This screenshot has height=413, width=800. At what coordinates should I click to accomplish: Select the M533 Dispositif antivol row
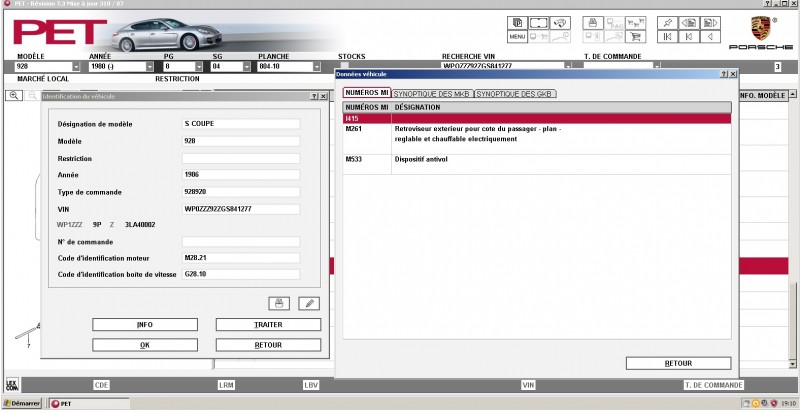537,164
